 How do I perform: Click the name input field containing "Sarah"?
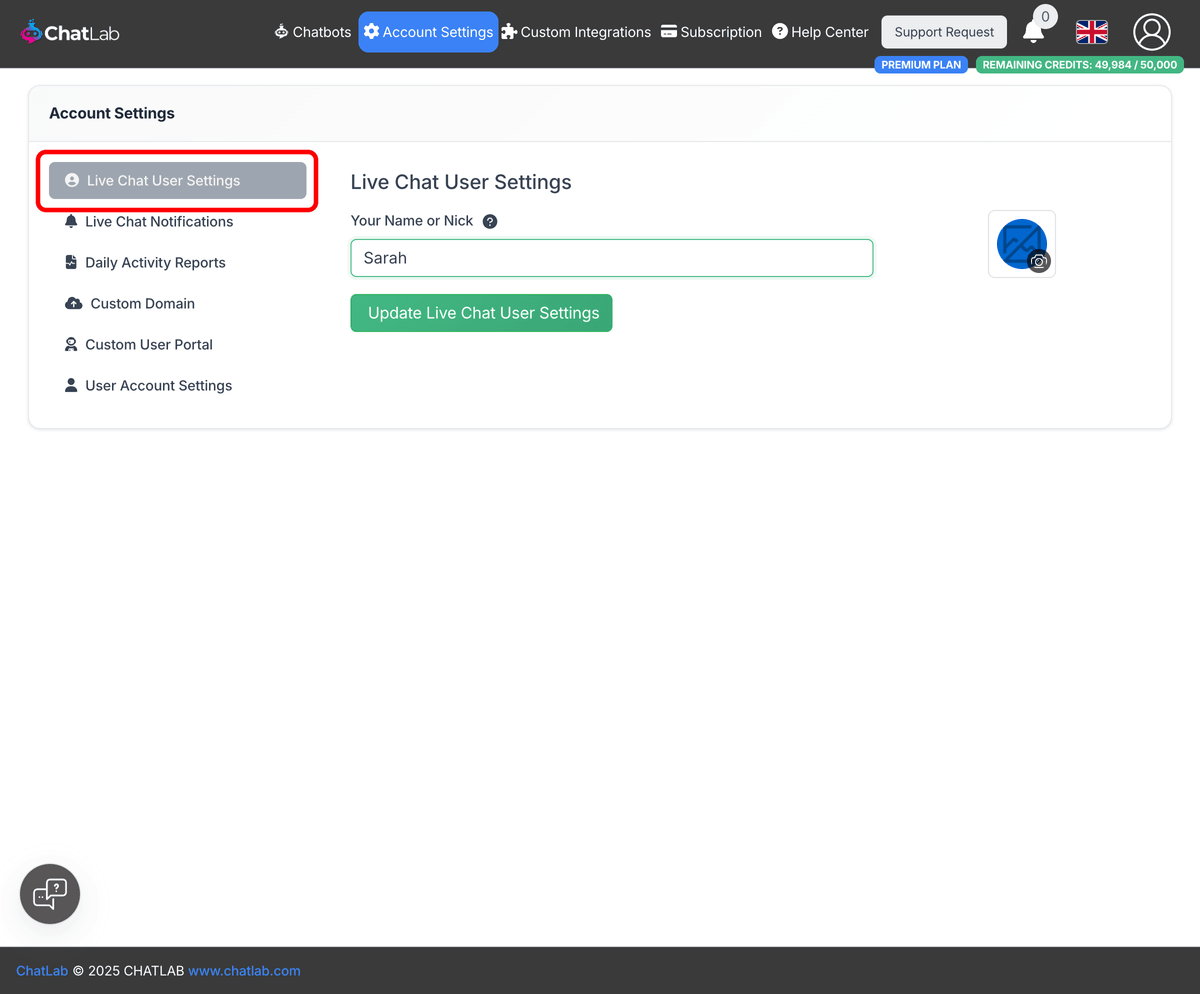tap(611, 257)
